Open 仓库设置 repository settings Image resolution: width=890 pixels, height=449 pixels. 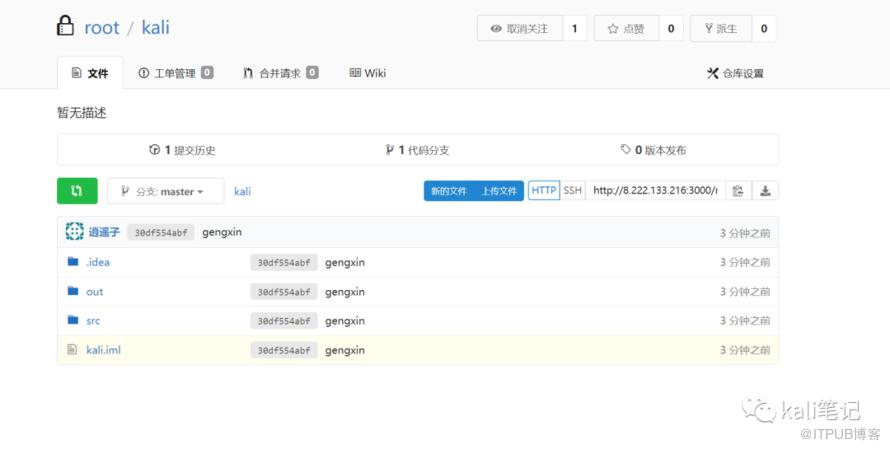(x=735, y=73)
